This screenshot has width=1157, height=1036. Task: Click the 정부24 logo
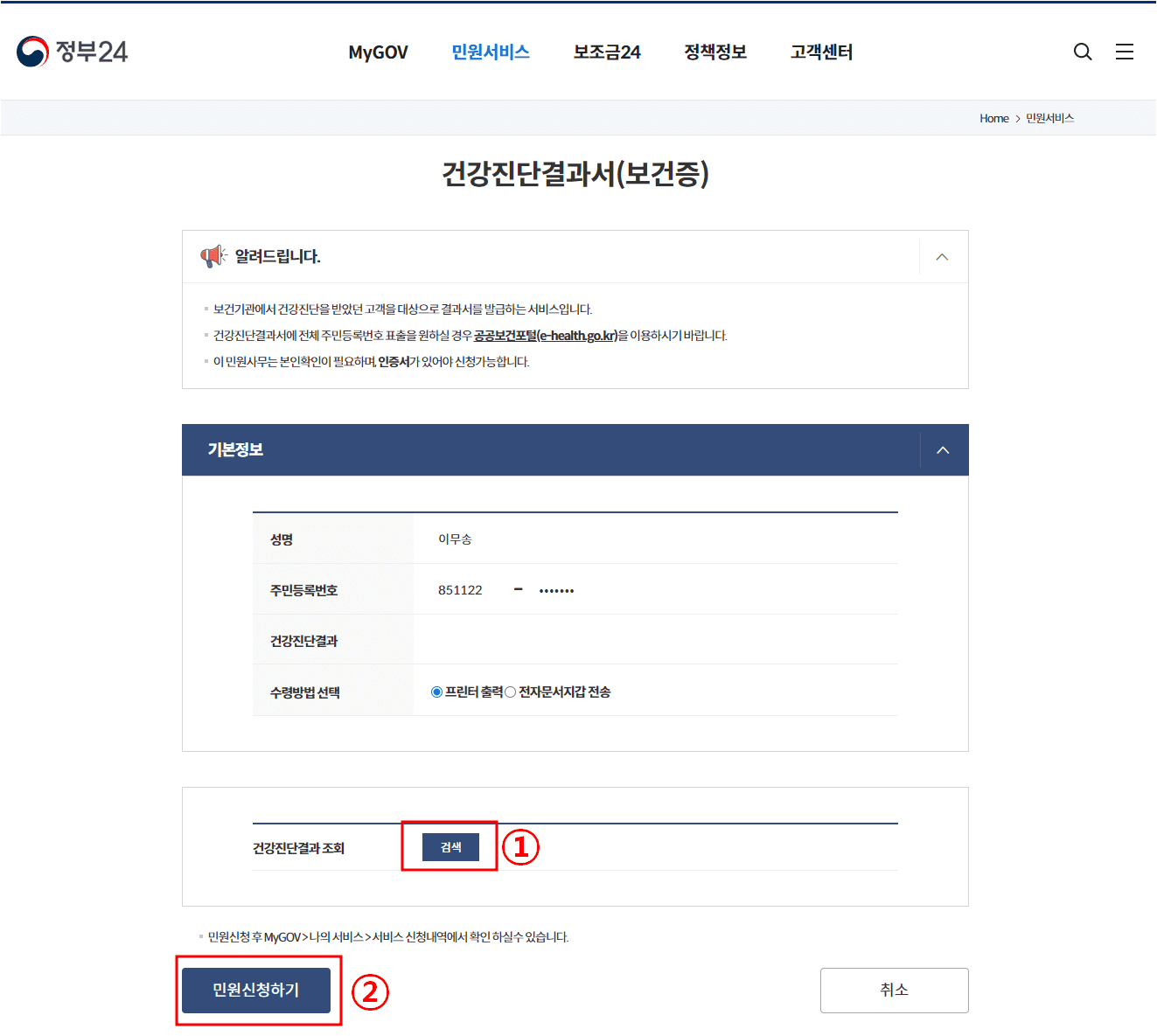click(x=72, y=52)
